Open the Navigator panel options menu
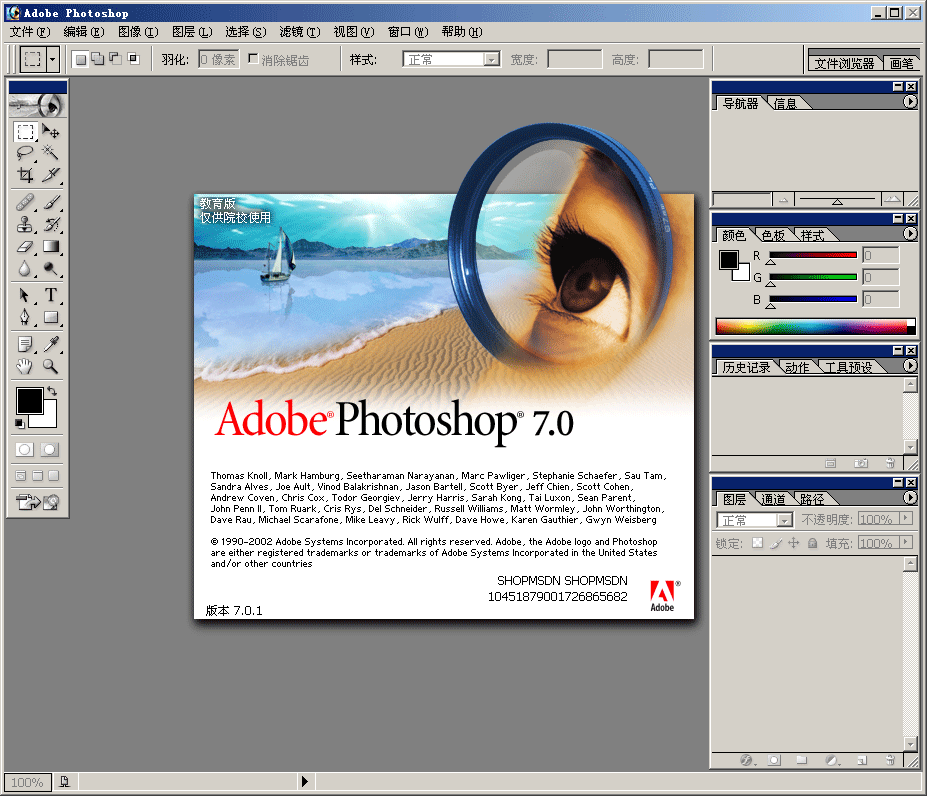The width and height of the screenshot is (927, 796). 910,102
